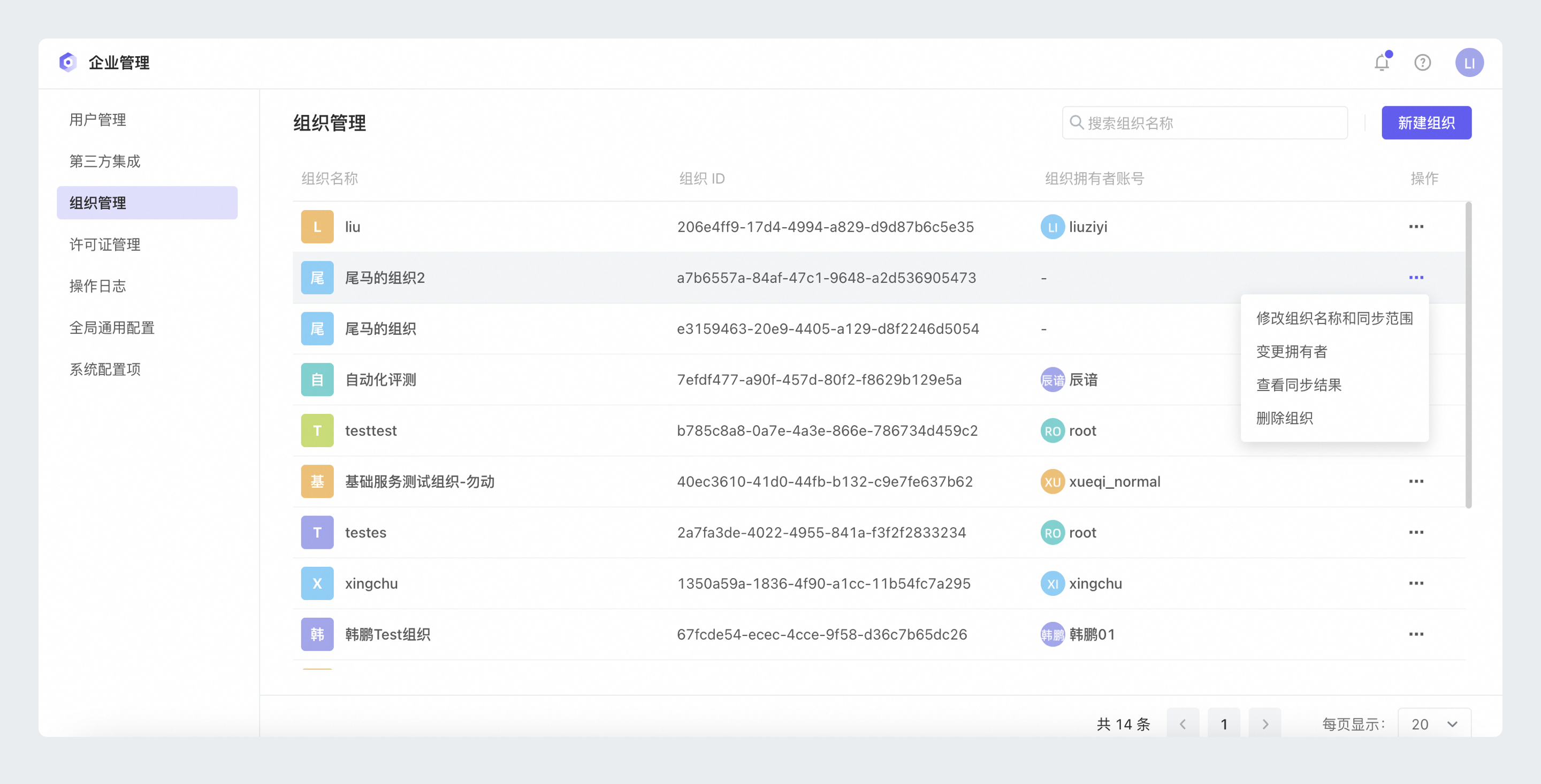Click organization name testtest
Screen dimensions: 1541x784
[370, 431]
